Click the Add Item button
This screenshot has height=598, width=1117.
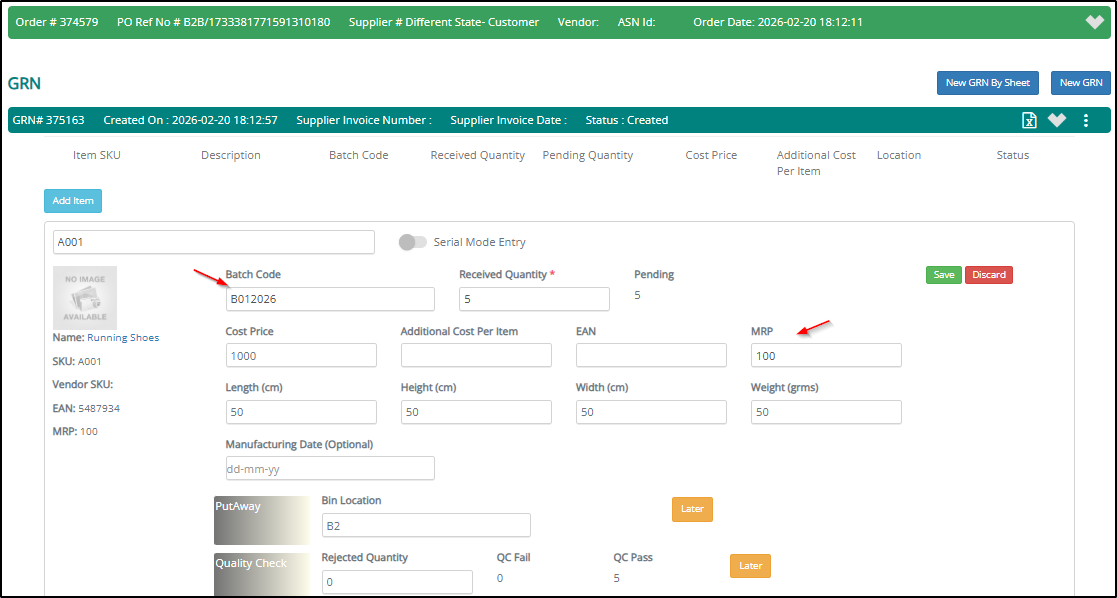[x=73, y=201]
